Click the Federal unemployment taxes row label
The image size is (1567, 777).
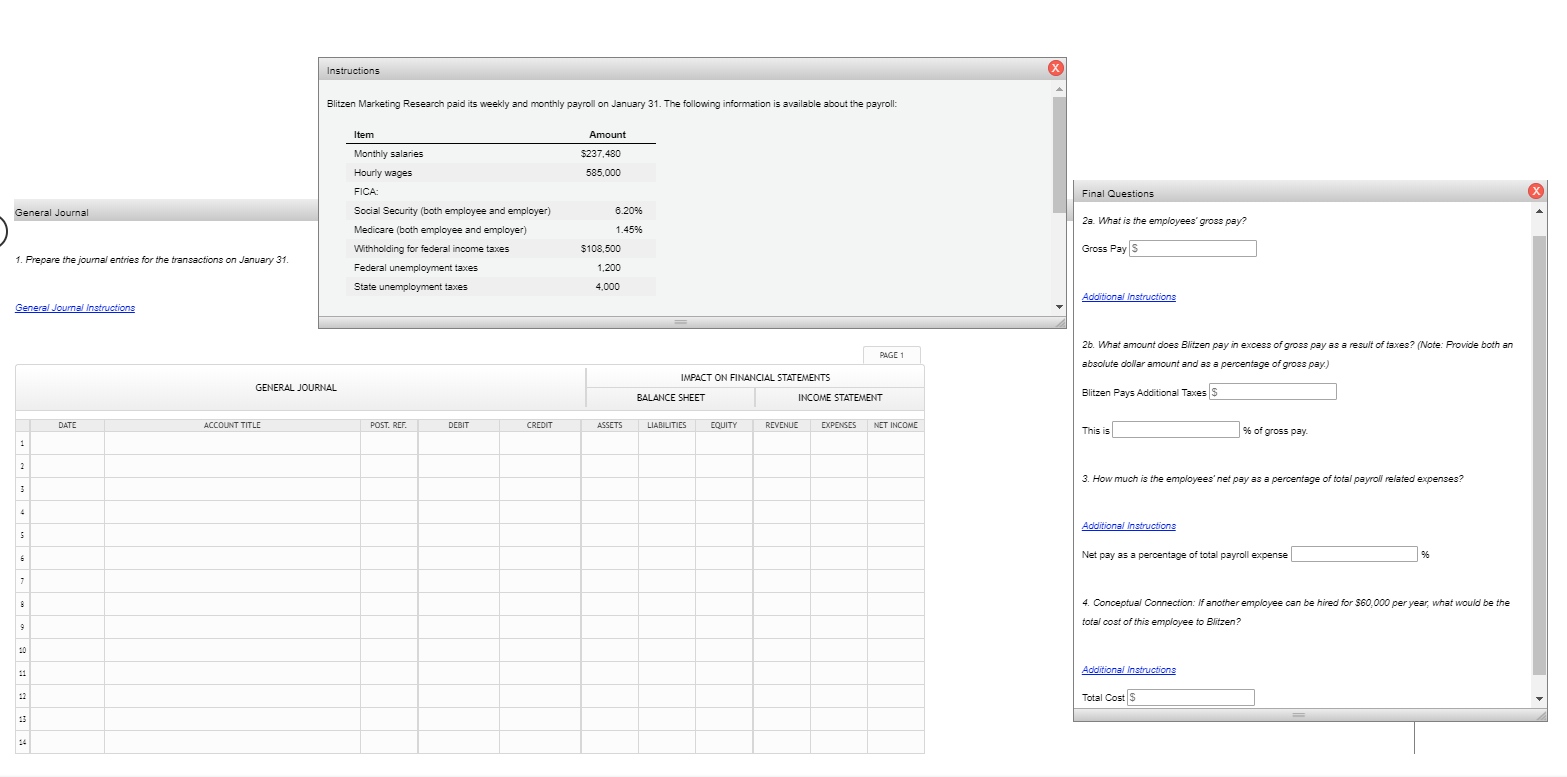[x=416, y=268]
